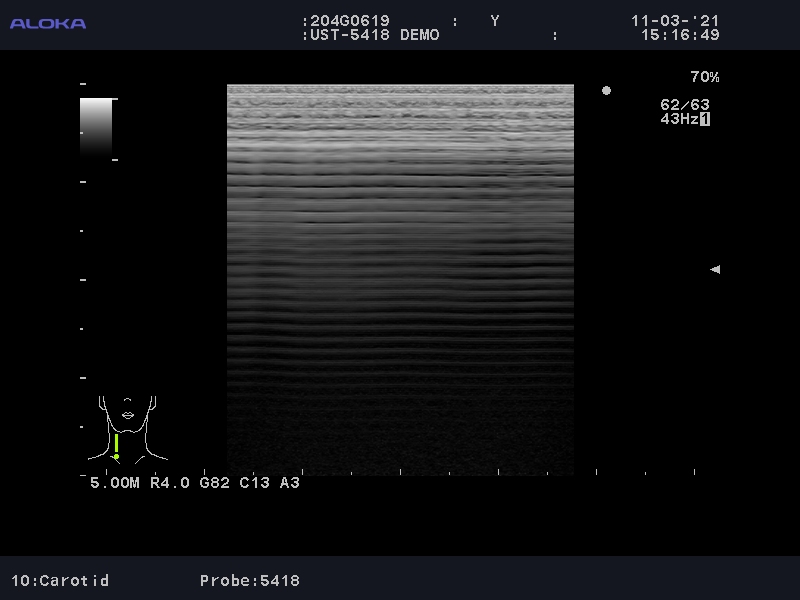Screen dimensions: 800x600
Task: Click the 62/63 frame counter
Action: [685, 105]
